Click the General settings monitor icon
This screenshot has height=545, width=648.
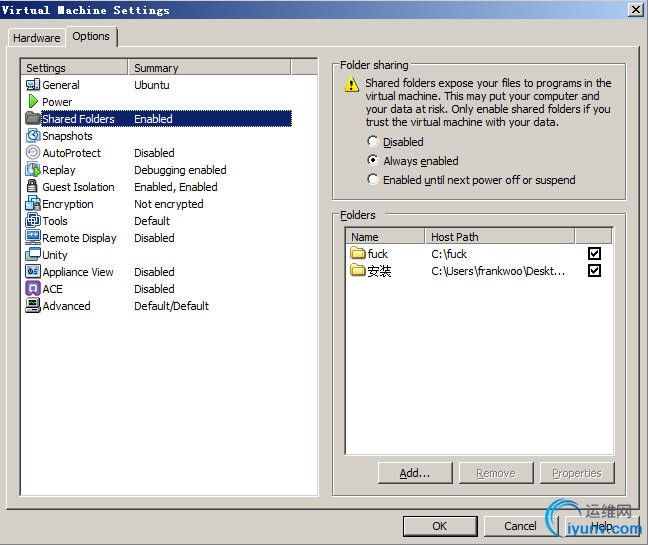click(33, 85)
